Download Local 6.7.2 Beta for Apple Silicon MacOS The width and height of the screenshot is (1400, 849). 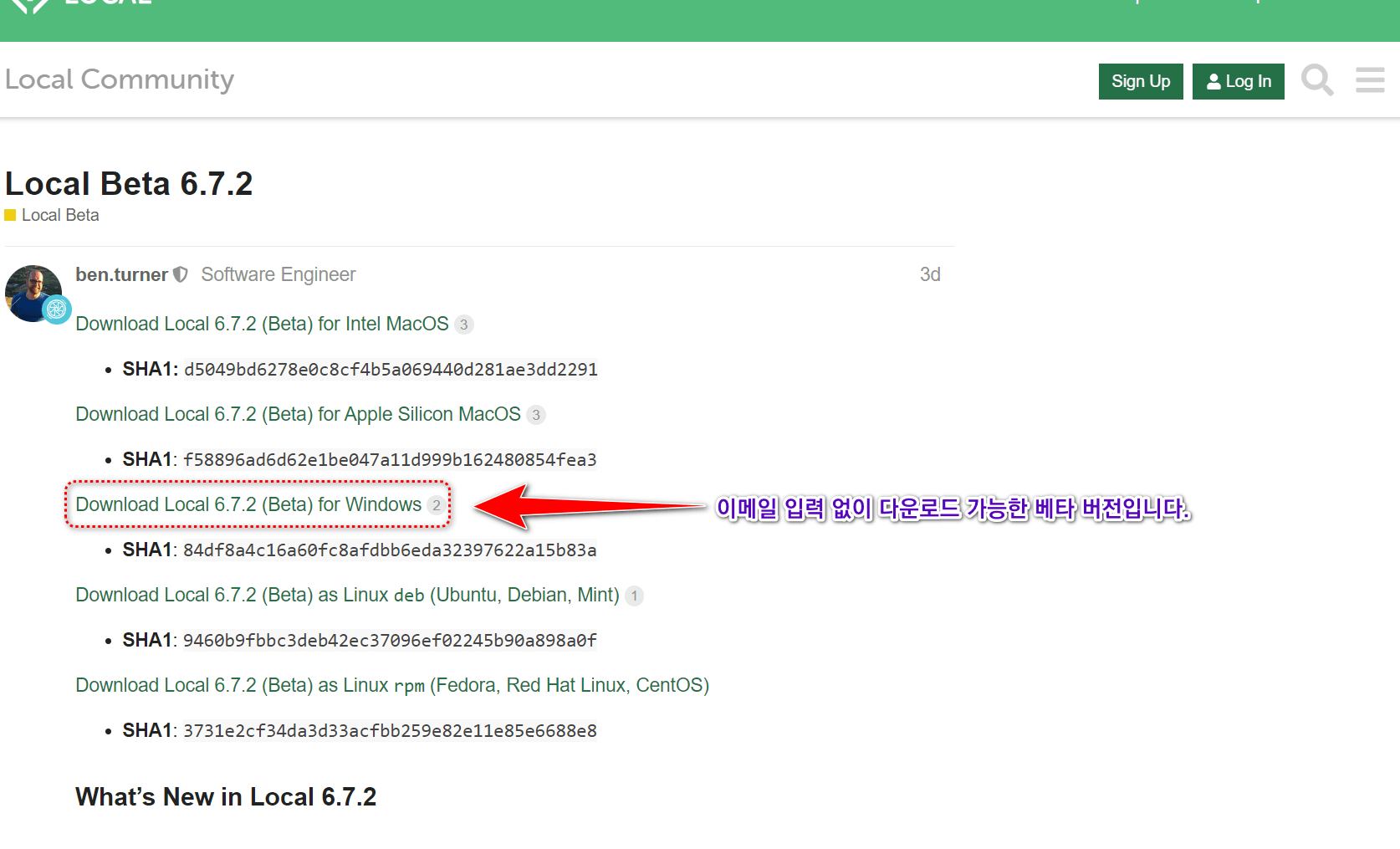click(x=297, y=414)
